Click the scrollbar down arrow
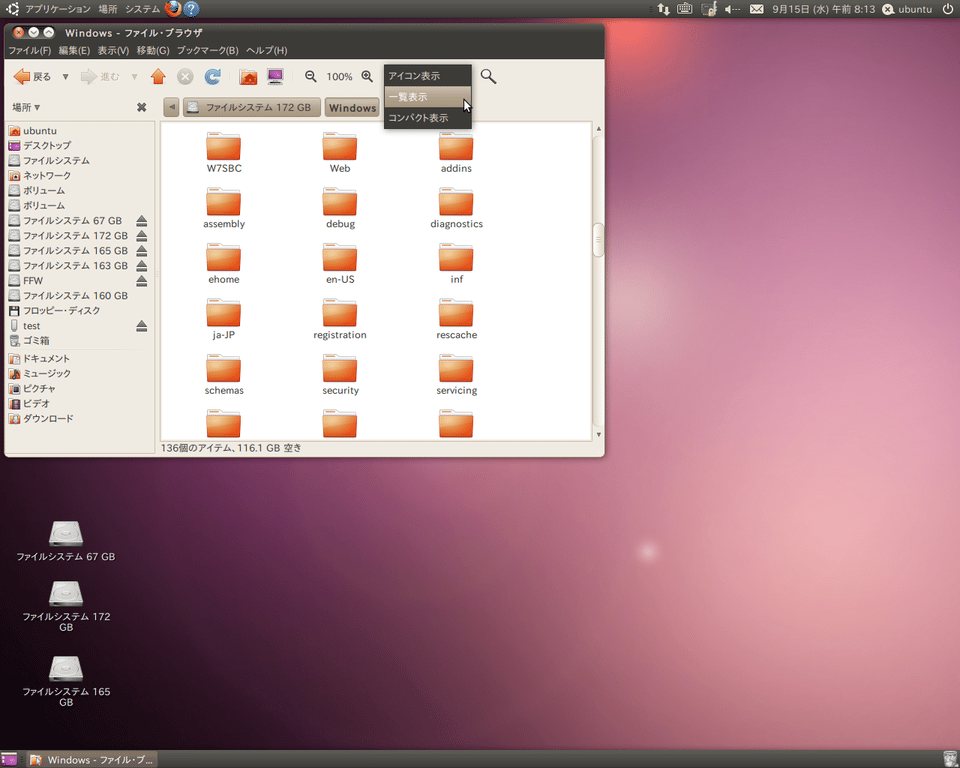 click(x=598, y=434)
